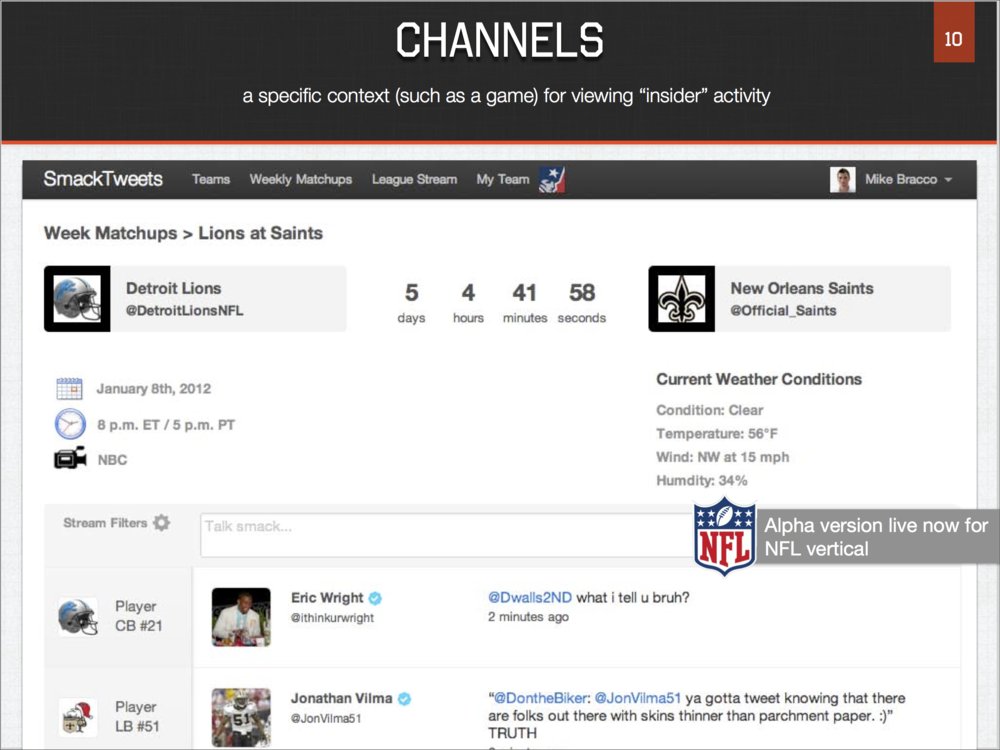Open the League Stream nav item
This screenshot has width=1000, height=750.
415,179
